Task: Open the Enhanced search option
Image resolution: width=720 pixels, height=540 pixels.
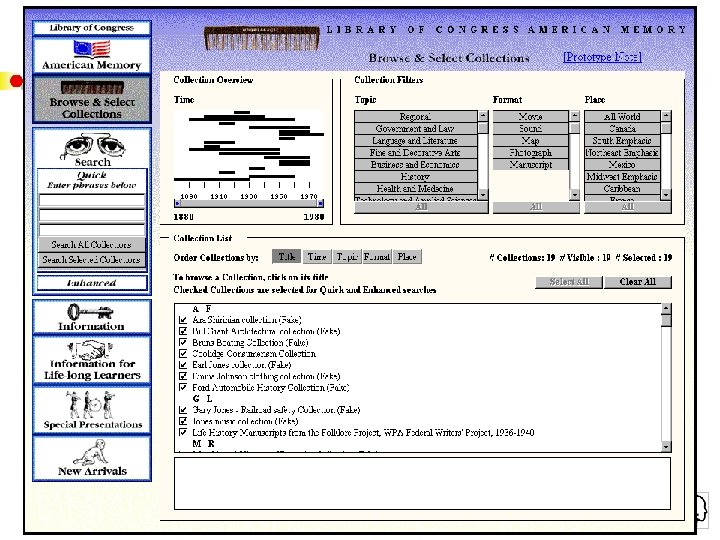Action: pos(92,283)
